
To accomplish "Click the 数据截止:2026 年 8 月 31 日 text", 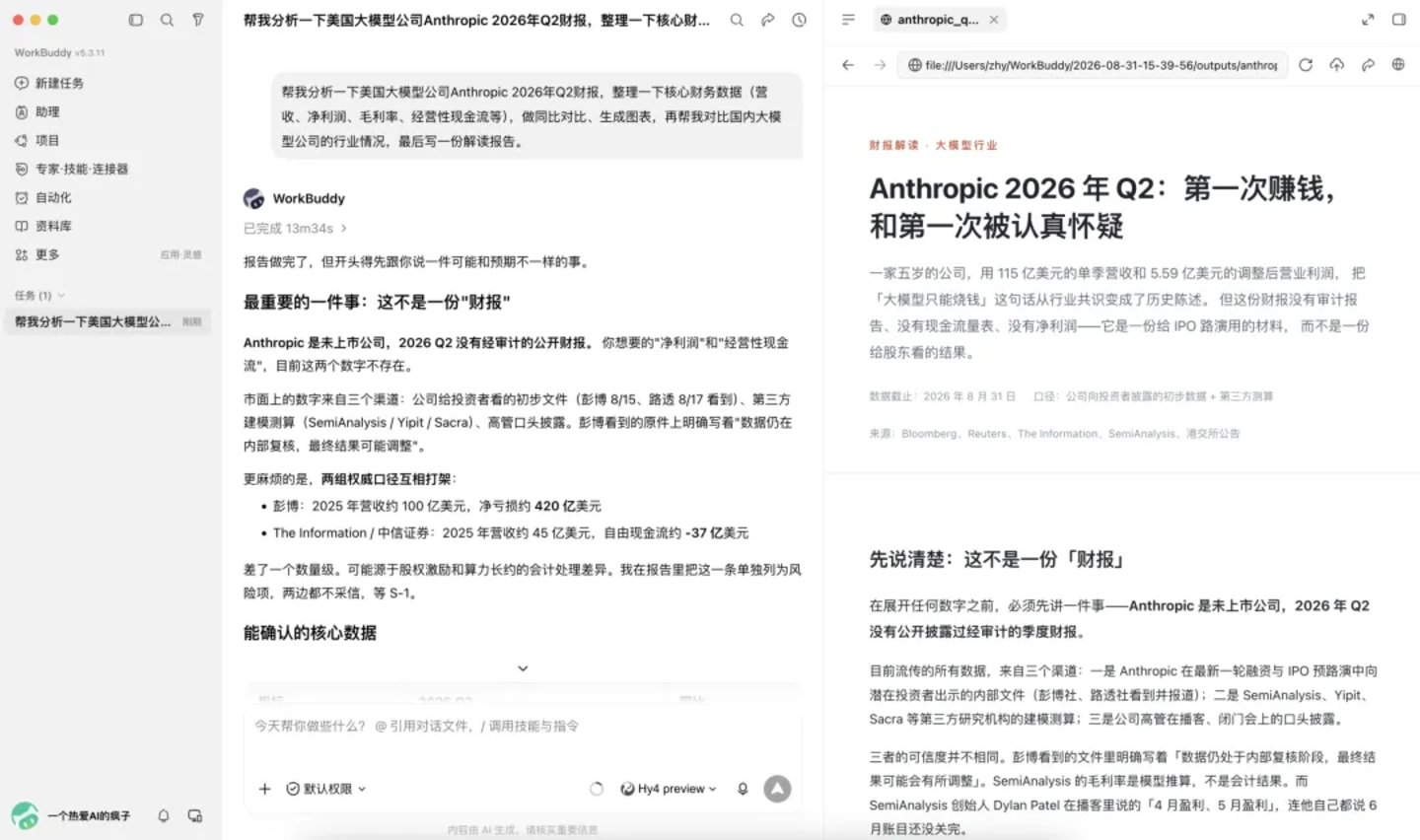I will coord(942,396).
